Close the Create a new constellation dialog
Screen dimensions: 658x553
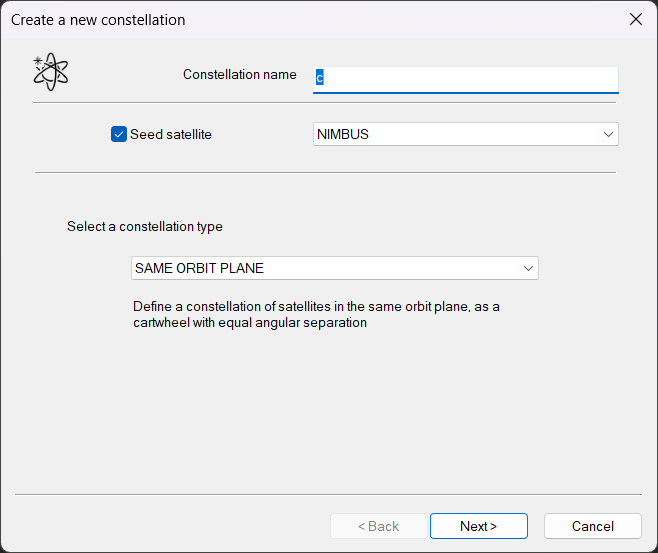[635, 19]
